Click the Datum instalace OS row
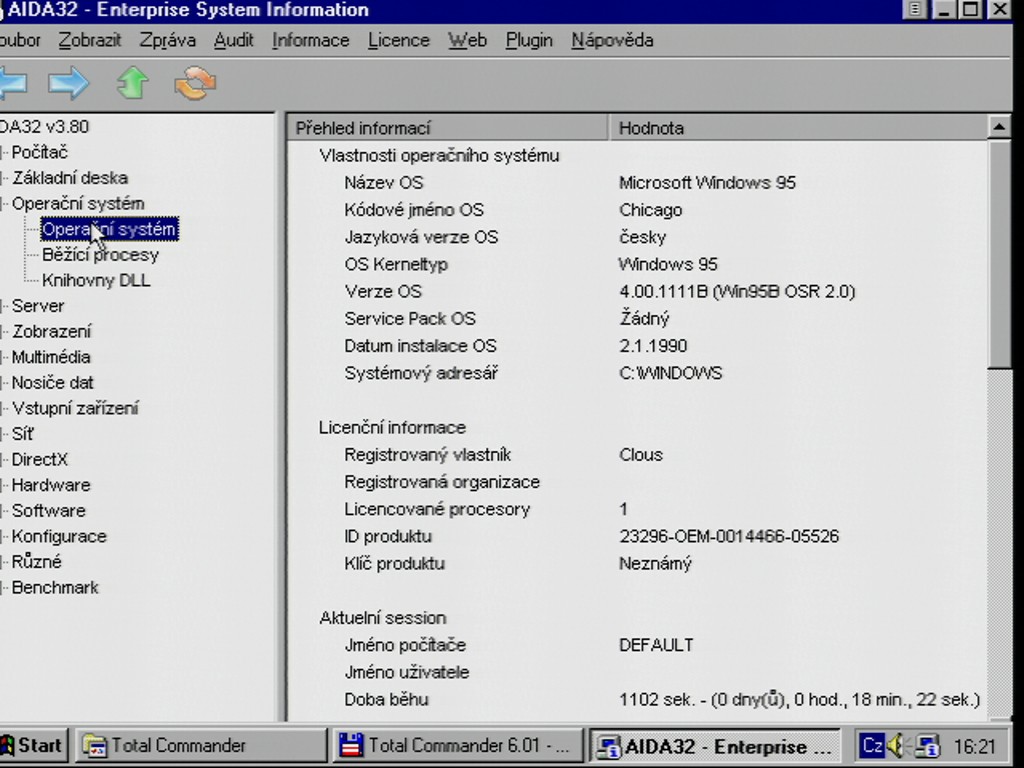Screen dimensions: 1024x768 pyautogui.click(x=637, y=346)
